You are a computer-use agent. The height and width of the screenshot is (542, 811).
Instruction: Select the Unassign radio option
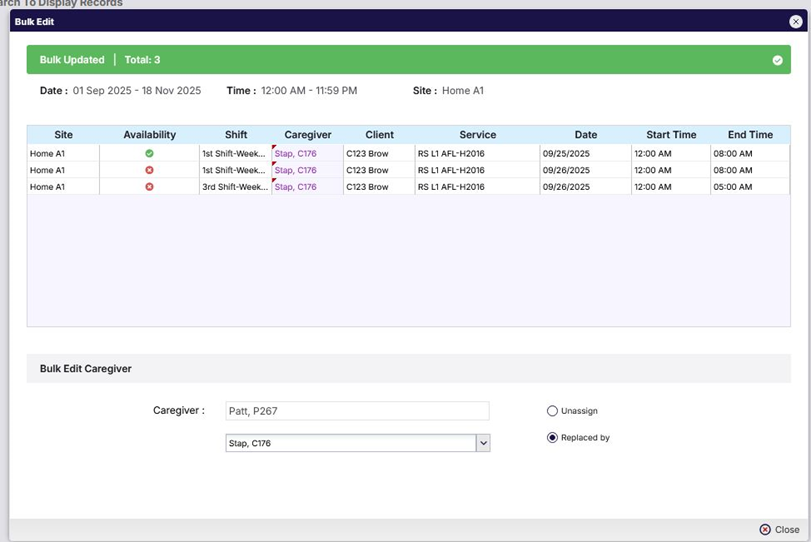552,411
